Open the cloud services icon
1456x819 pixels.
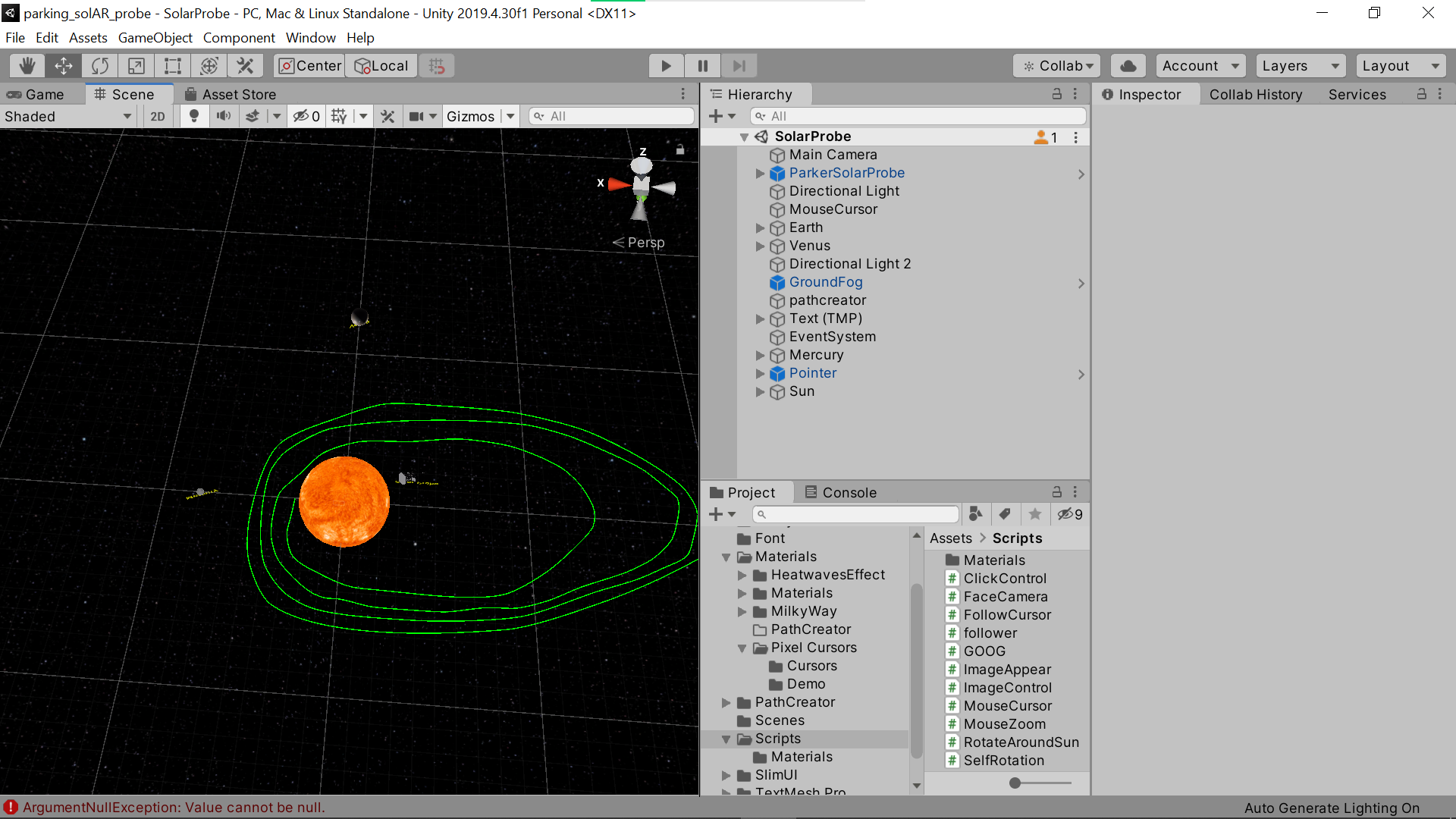pos(1128,66)
